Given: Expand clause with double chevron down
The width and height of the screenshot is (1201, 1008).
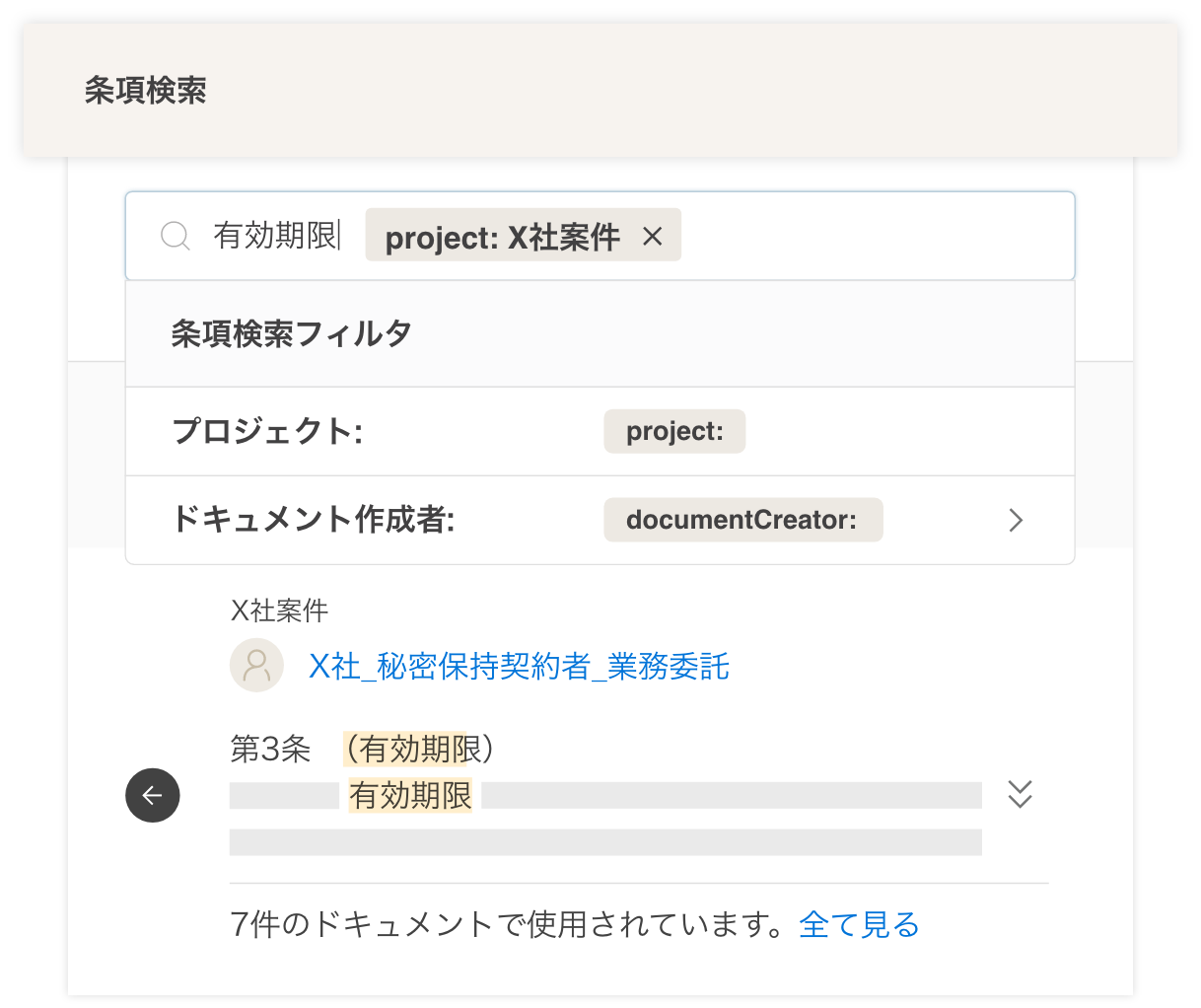Looking at the screenshot, I should pyautogui.click(x=1020, y=794).
